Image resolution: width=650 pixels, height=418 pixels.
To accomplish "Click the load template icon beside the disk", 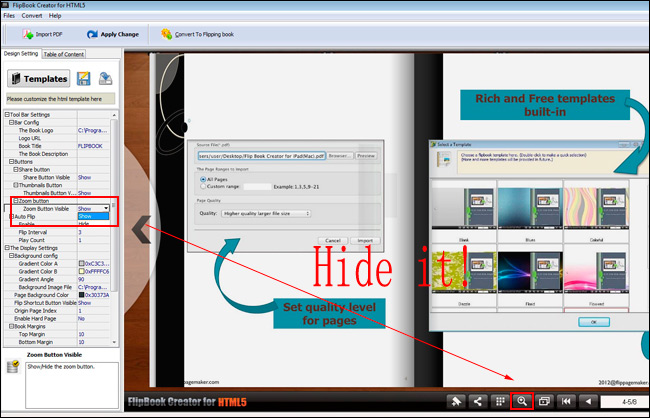I will (x=105, y=78).
